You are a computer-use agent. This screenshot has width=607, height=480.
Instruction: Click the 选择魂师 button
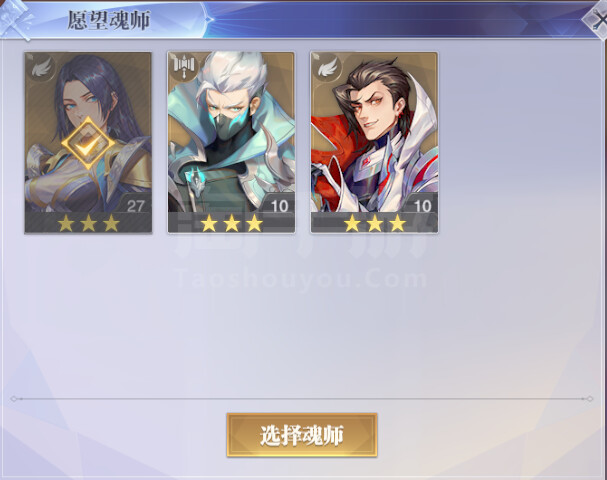302,435
